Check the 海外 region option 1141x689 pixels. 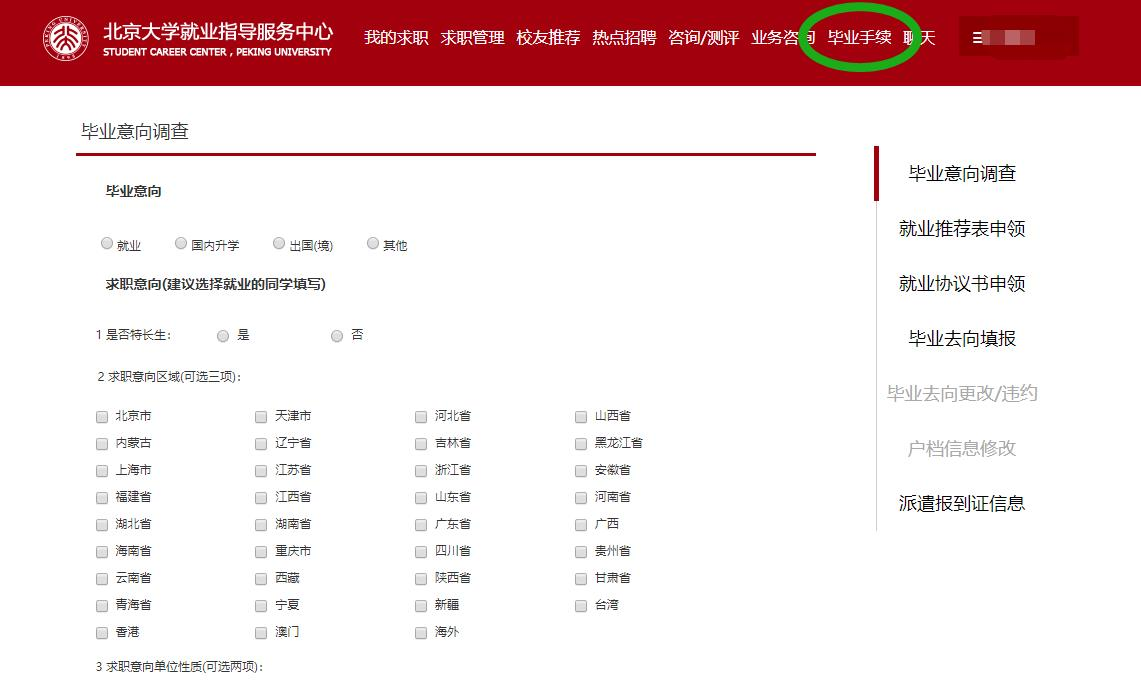click(x=421, y=632)
